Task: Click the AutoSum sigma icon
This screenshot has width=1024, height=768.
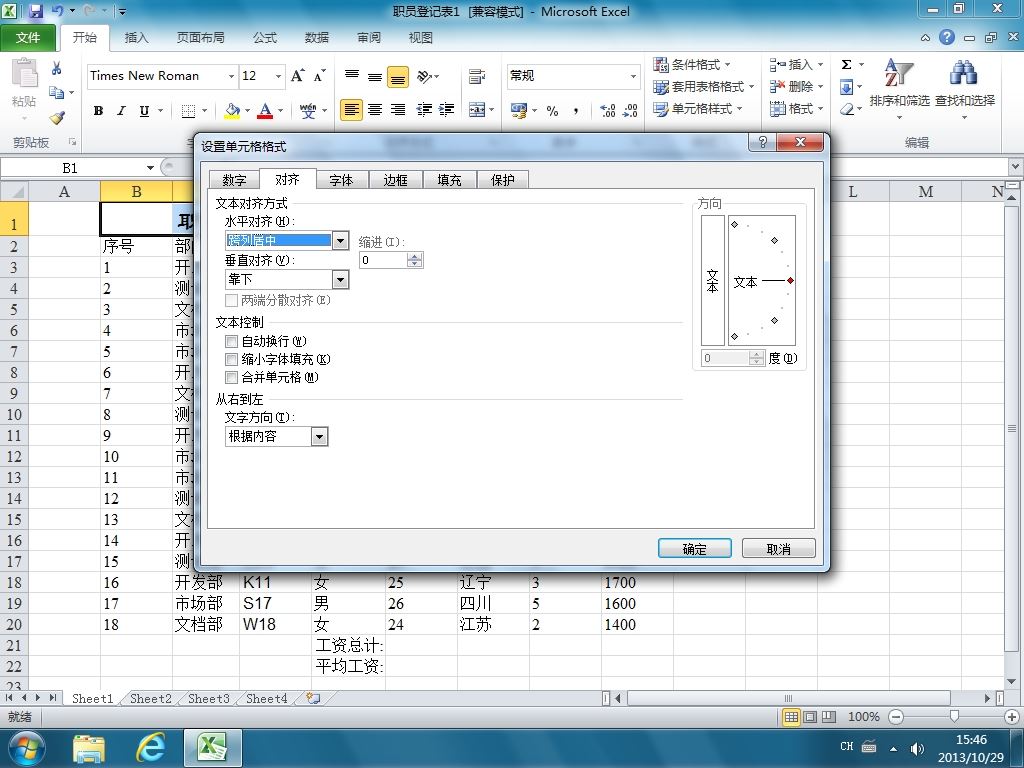Action: pyautogui.click(x=846, y=64)
